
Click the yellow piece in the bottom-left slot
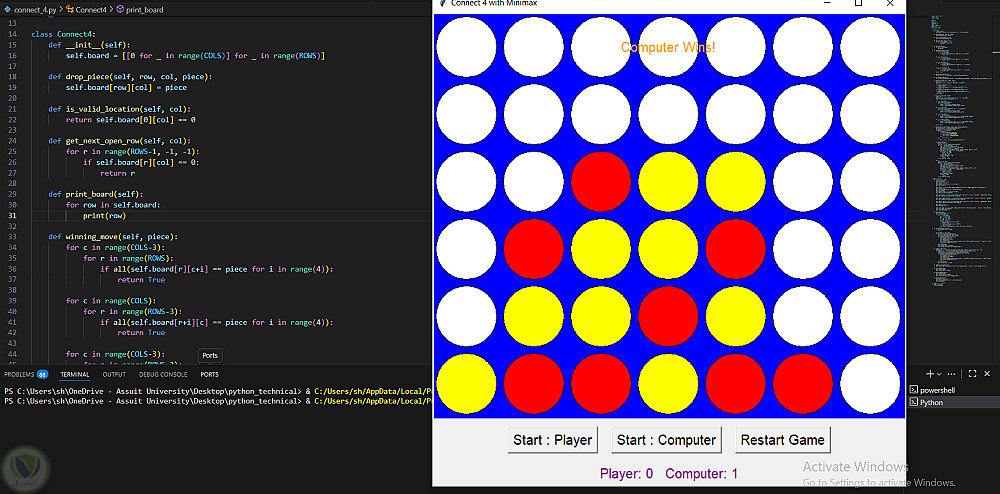click(x=466, y=384)
